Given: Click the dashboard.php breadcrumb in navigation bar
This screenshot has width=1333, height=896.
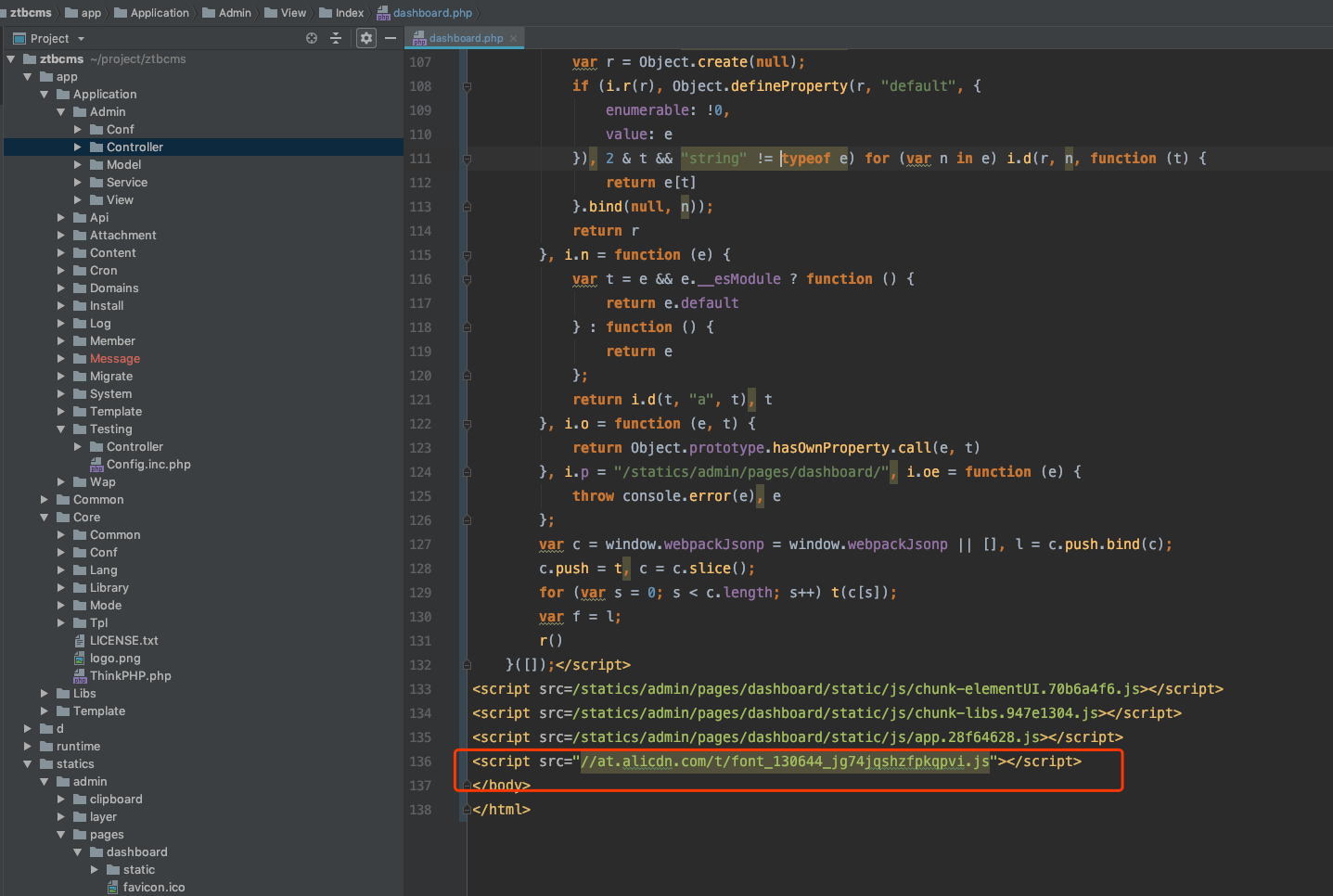Looking at the screenshot, I should click(x=432, y=13).
